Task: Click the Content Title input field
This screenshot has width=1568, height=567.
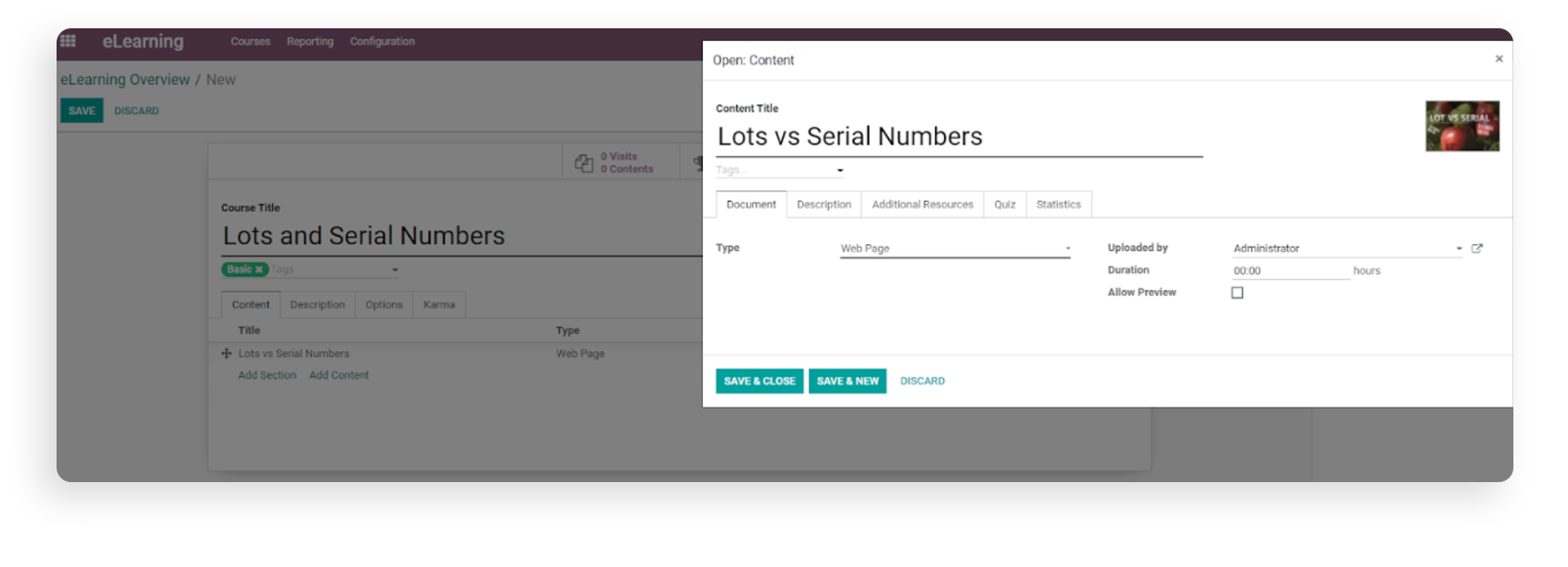Action: pos(959,138)
